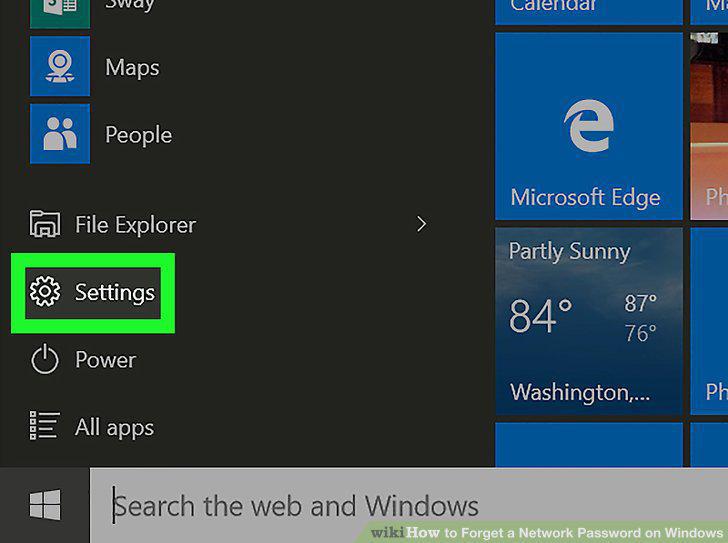This screenshot has height=543, width=728.
Task: Select the People label
Action: 138,135
